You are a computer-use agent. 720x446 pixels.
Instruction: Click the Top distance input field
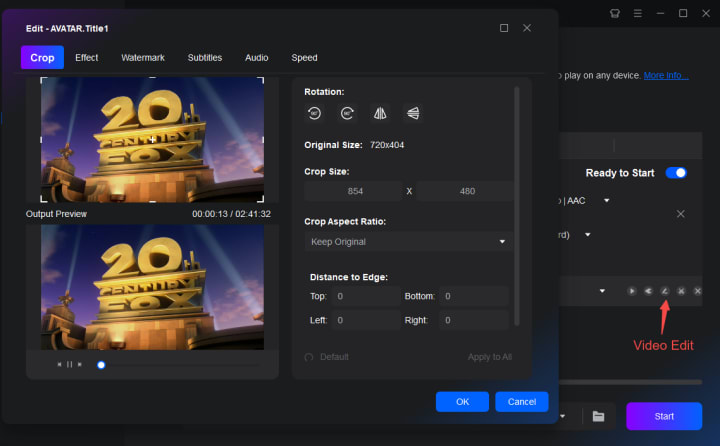366,296
